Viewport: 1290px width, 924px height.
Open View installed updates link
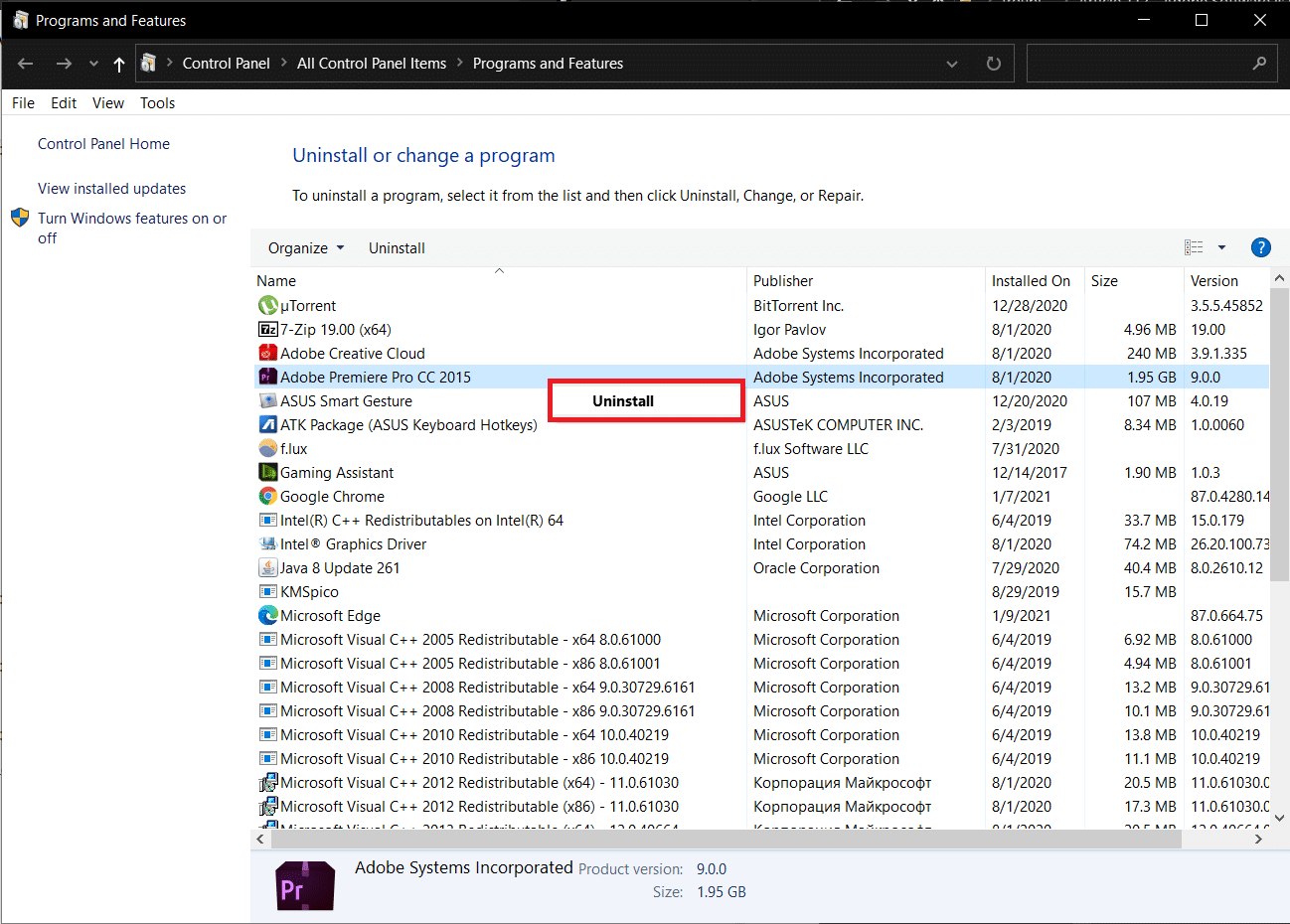(111, 189)
